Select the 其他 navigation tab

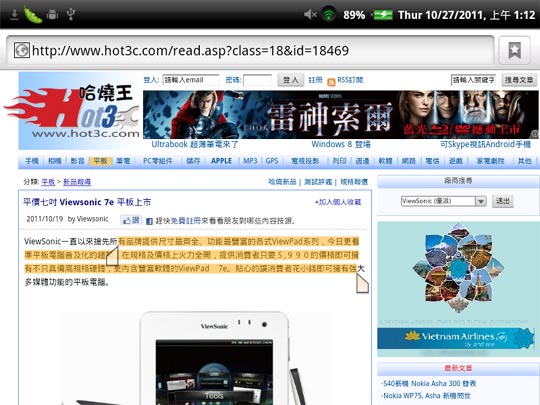pyautogui.click(x=525, y=161)
